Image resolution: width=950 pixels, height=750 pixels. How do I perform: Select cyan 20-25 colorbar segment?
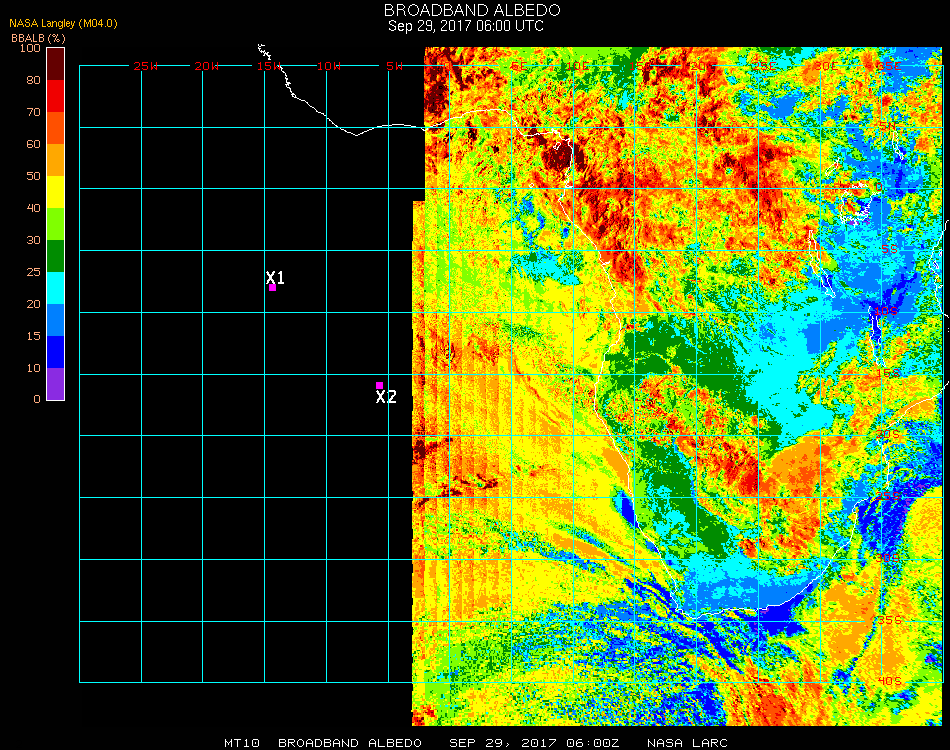pos(56,288)
